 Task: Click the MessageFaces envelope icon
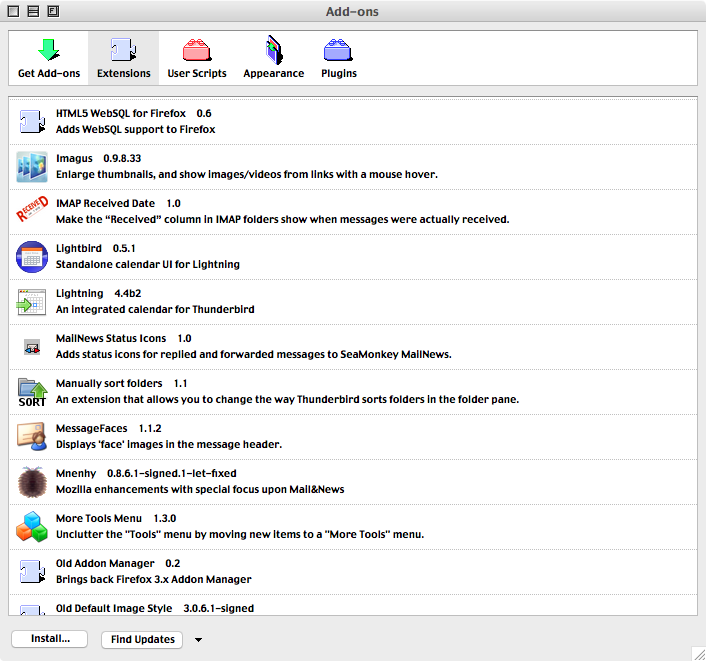tap(32, 437)
